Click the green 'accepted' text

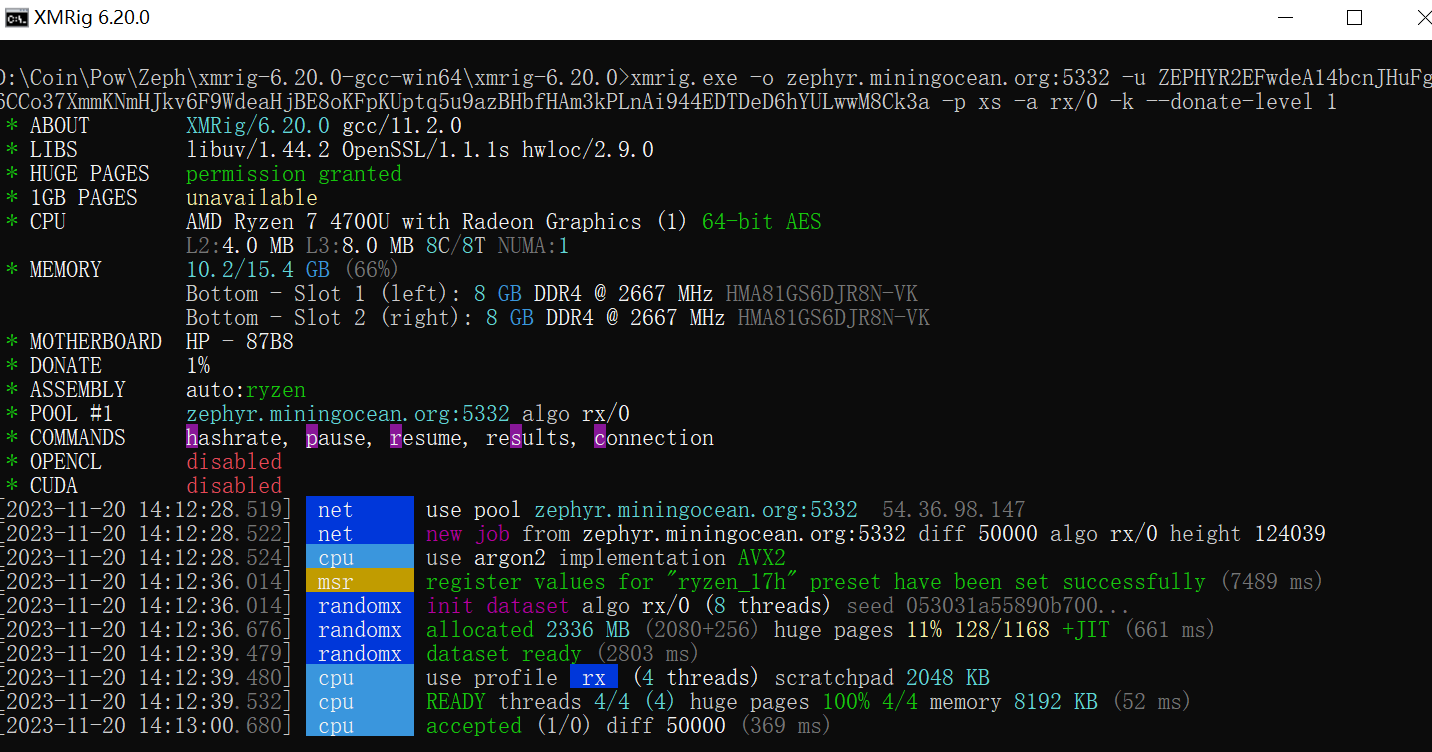click(x=474, y=726)
